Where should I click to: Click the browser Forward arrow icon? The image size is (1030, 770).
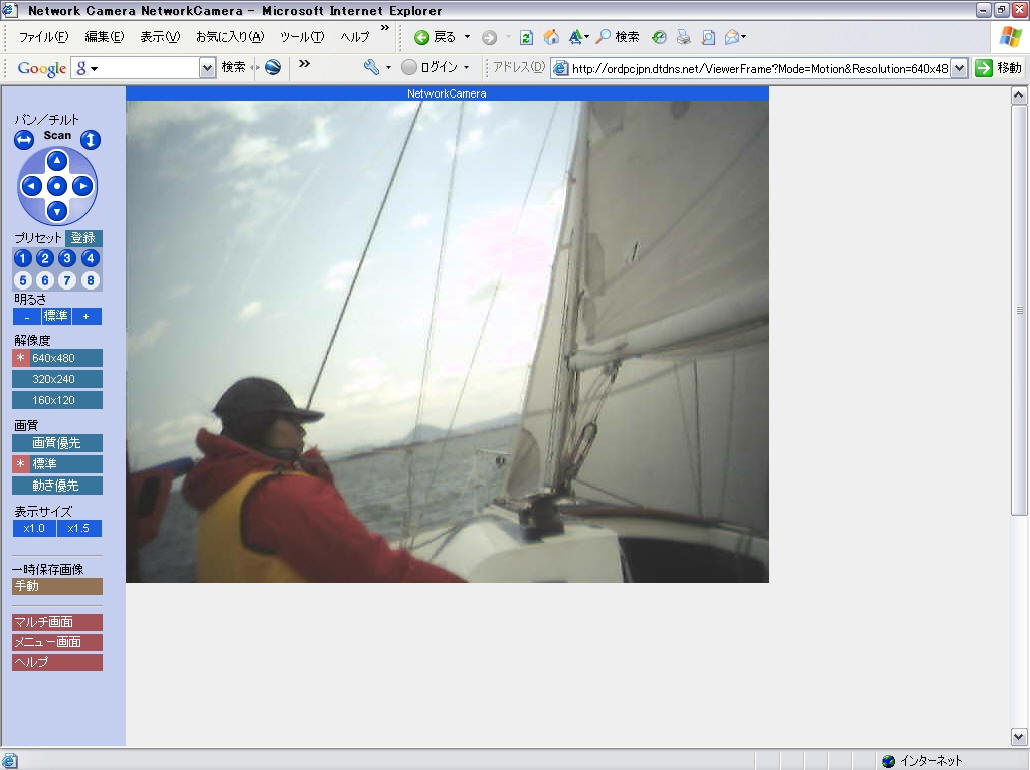(x=489, y=37)
